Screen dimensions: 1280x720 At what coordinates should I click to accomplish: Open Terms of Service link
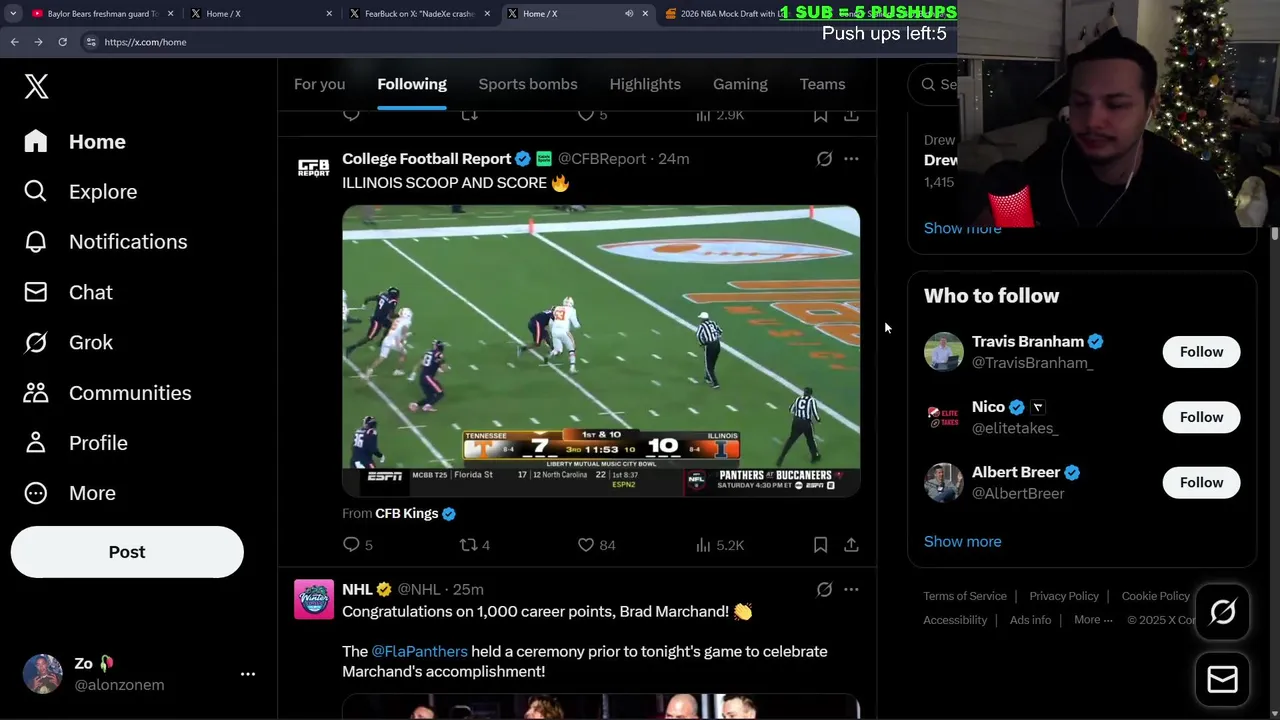pyautogui.click(x=965, y=596)
